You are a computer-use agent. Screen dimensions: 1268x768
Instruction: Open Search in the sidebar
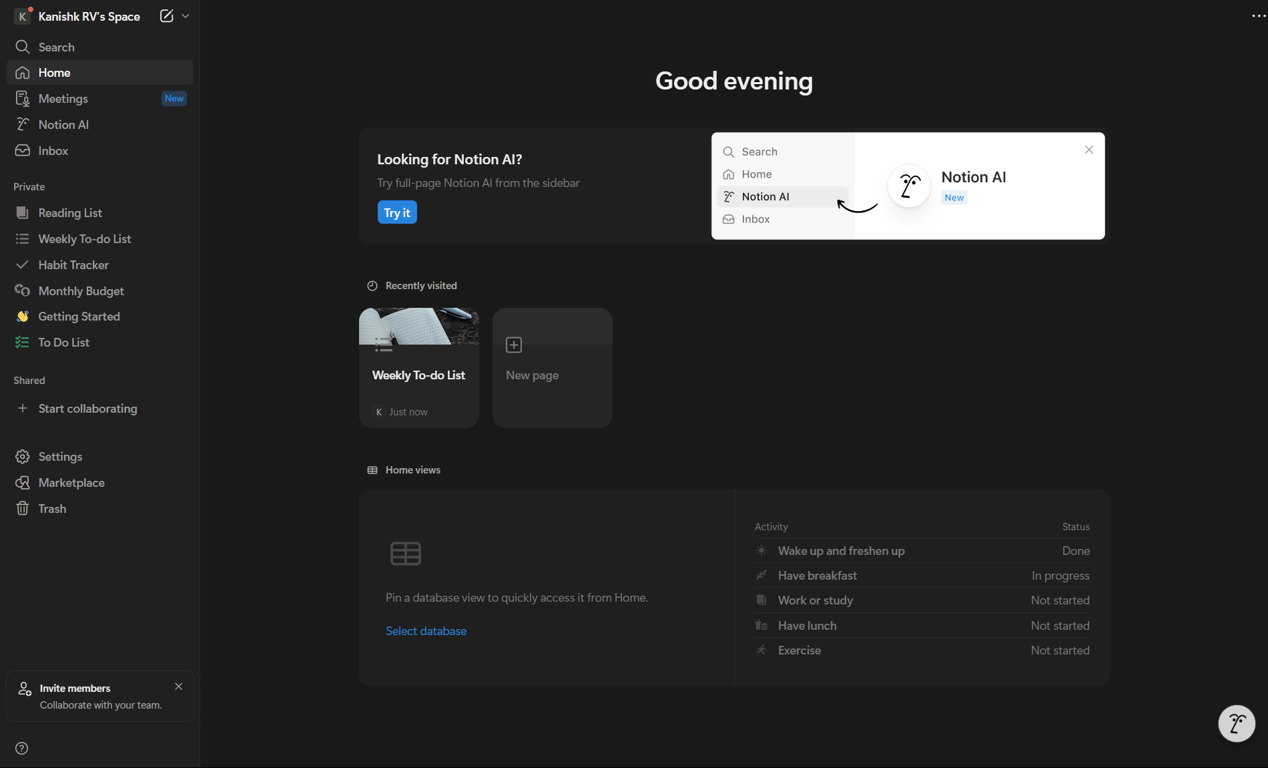[x=100, y=47]
